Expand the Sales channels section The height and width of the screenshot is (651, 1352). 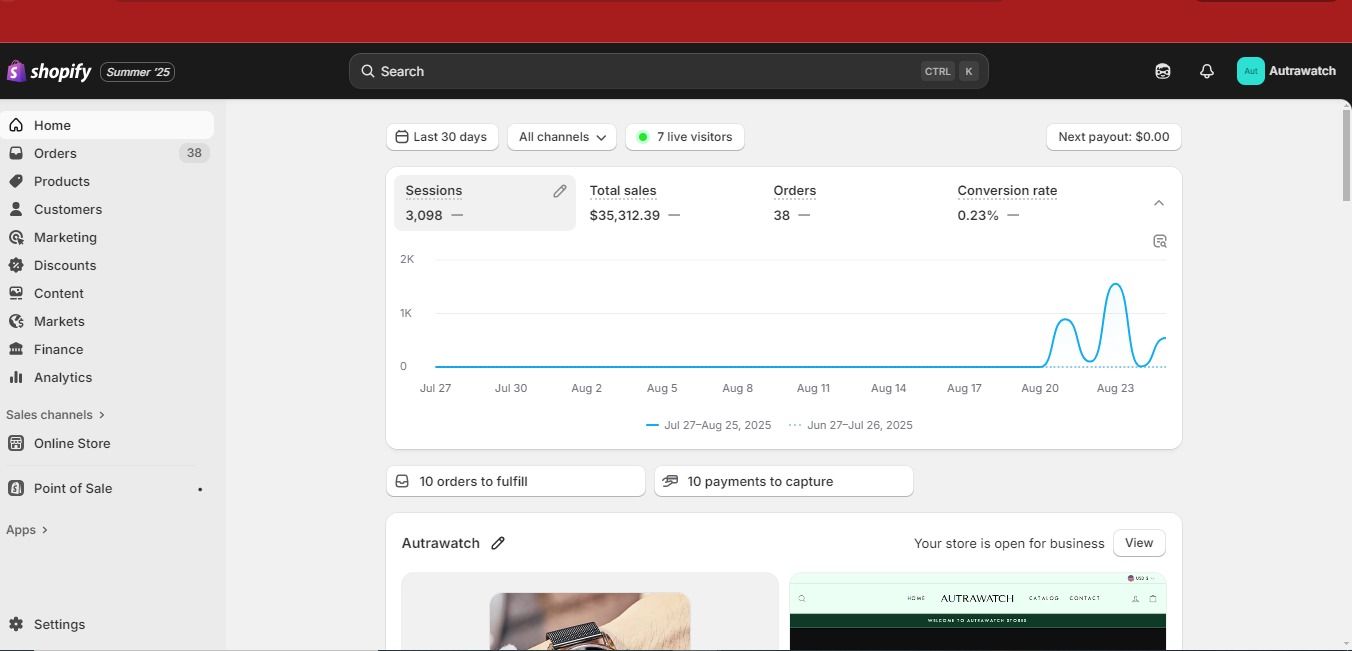click(55, 415)
